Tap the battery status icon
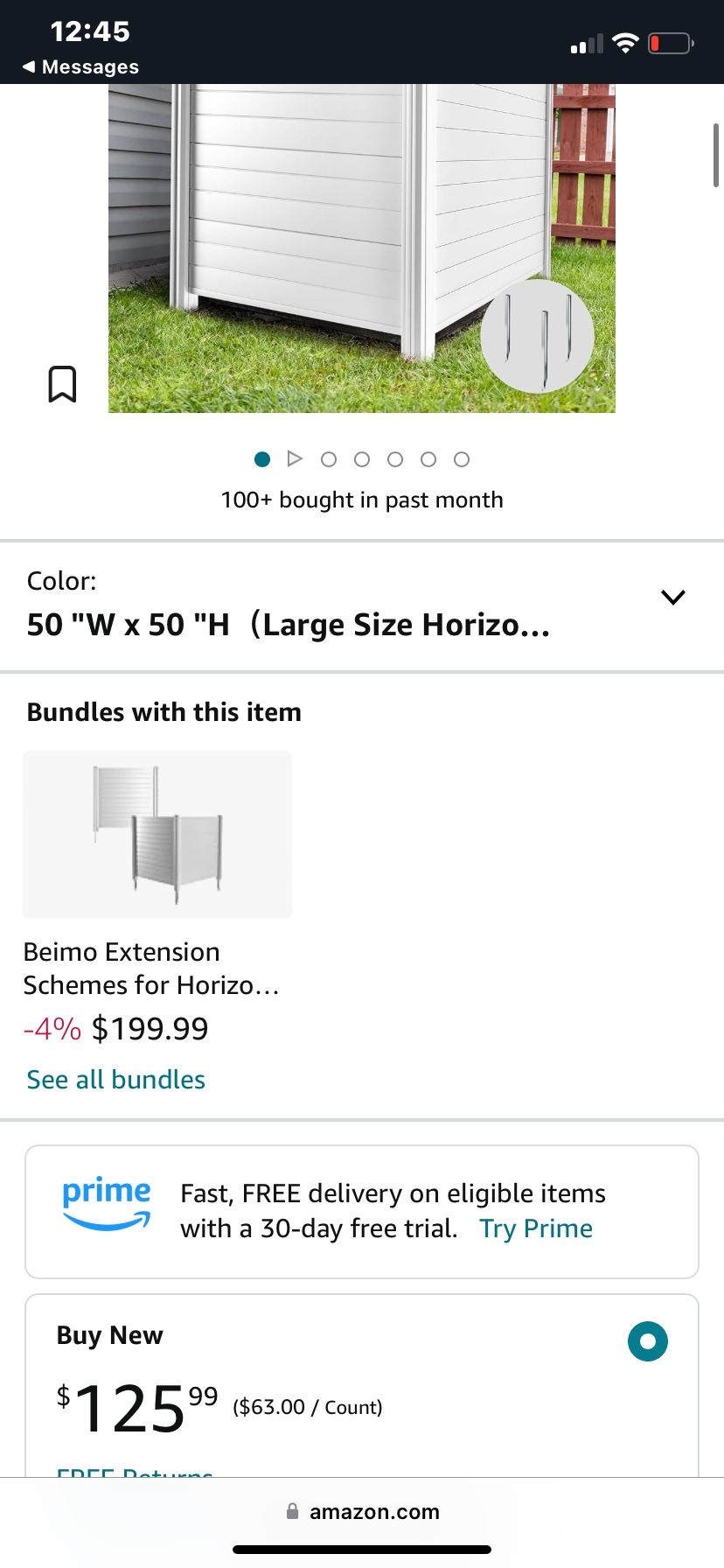This screenshot has height=1568, width=724. (671, 43)
